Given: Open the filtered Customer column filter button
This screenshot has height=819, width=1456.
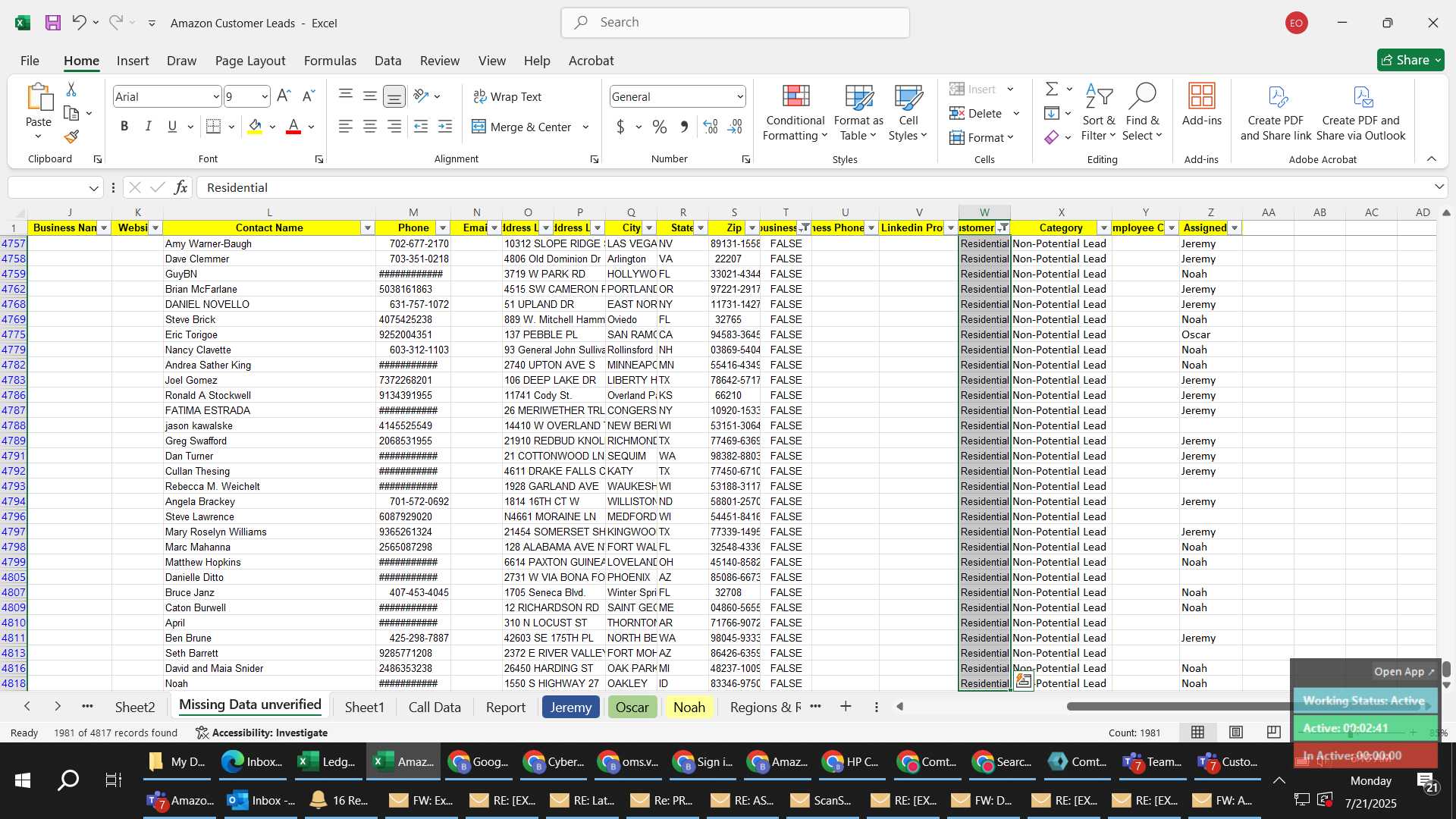Looking at the screenshot, I should click(x=1003, y=228).
